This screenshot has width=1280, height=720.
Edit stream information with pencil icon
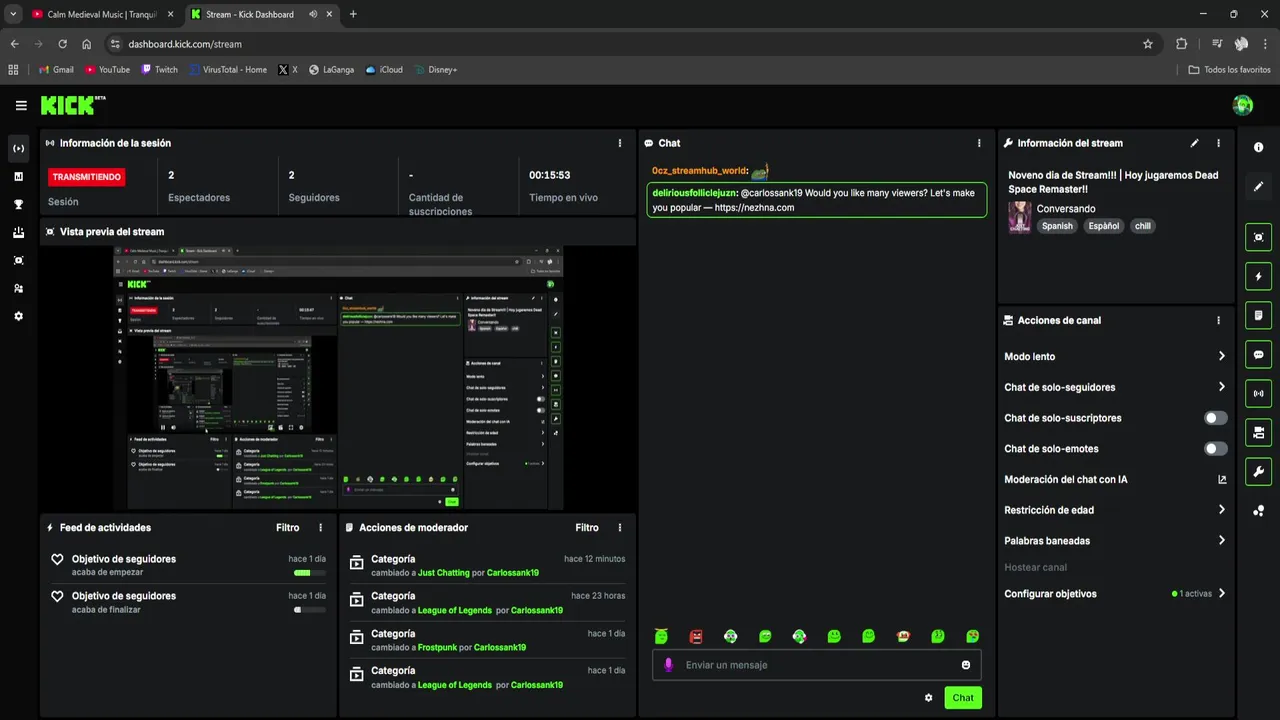[x=1194, y=143]
